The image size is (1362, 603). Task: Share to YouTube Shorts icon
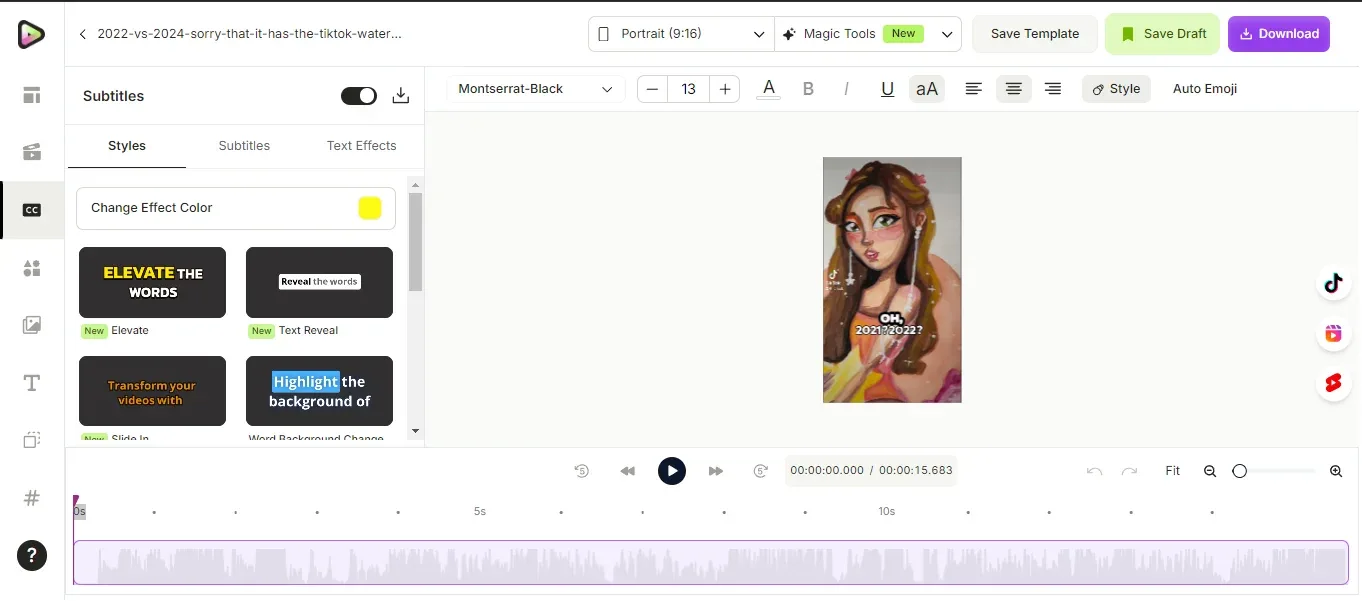click(x=1333, y=383)
